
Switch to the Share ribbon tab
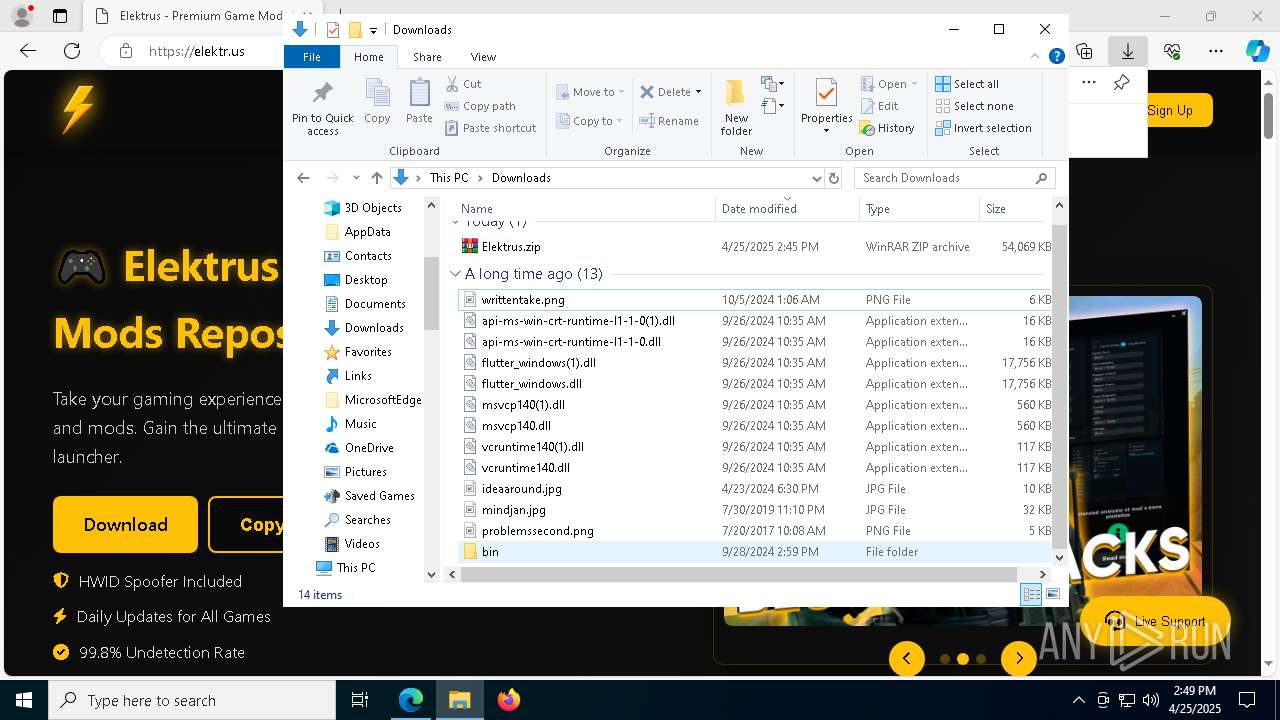pyautogui.click(x=427, y=57)
